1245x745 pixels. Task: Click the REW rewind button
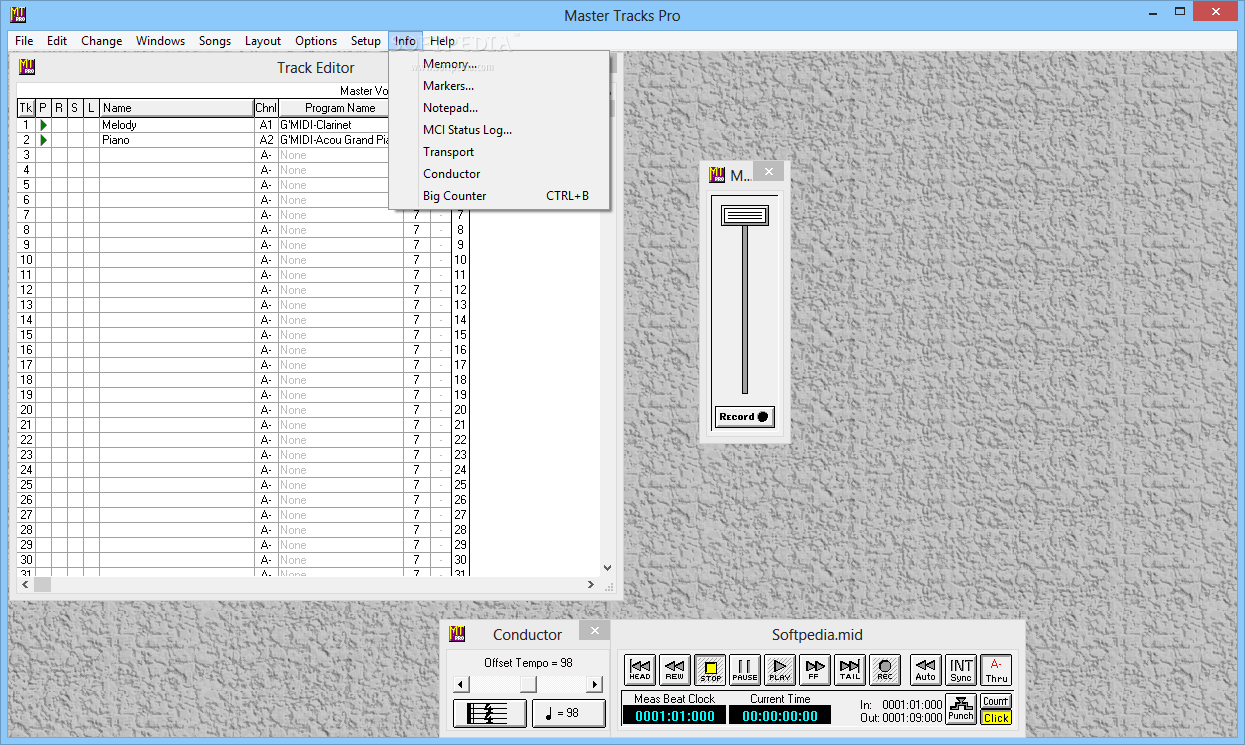pyautogui.click(x=675, y=670)
